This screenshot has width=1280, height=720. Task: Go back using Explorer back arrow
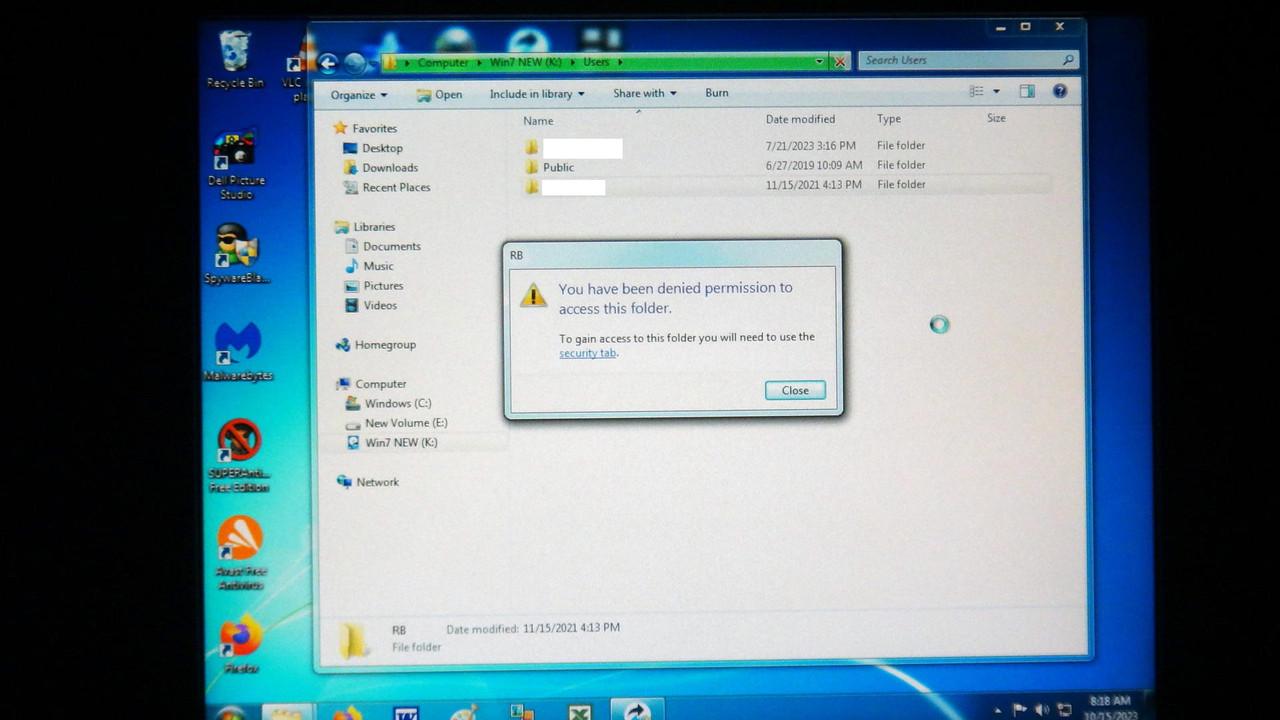[328, 64]
